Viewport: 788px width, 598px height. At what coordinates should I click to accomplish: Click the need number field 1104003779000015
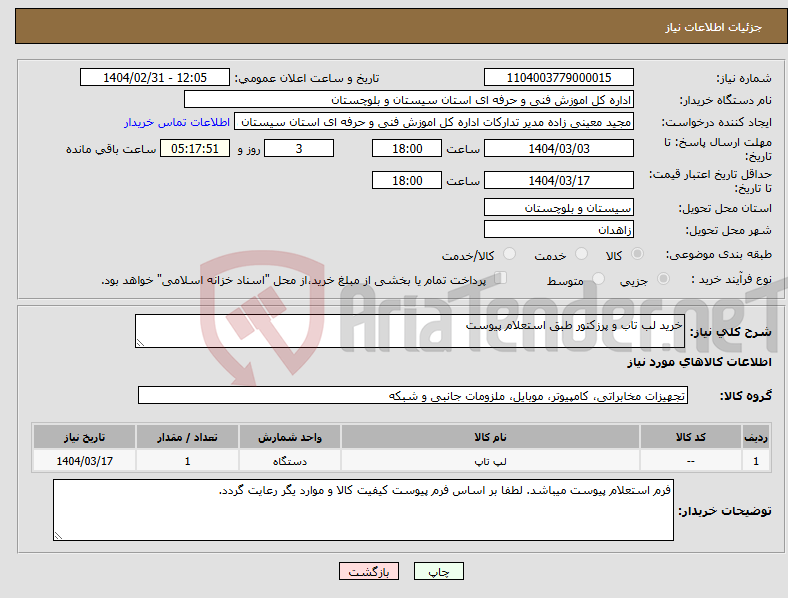click(x=558, y=77)
